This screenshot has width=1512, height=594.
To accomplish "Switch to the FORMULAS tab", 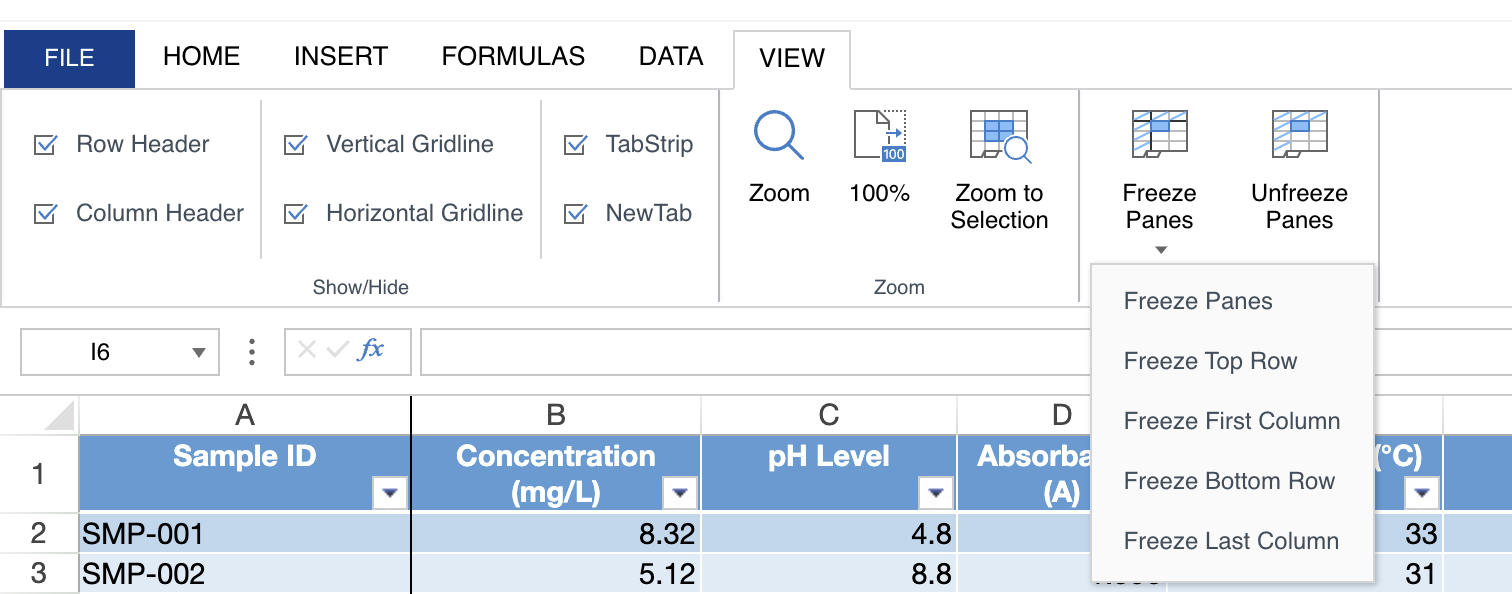I will coord(513,57).
